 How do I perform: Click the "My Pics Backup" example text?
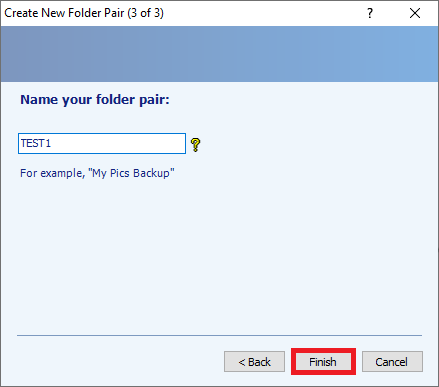[131, 173]
